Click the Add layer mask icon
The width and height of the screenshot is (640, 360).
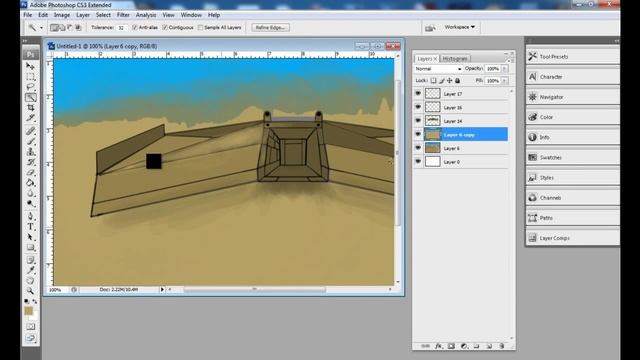(451, 346)
